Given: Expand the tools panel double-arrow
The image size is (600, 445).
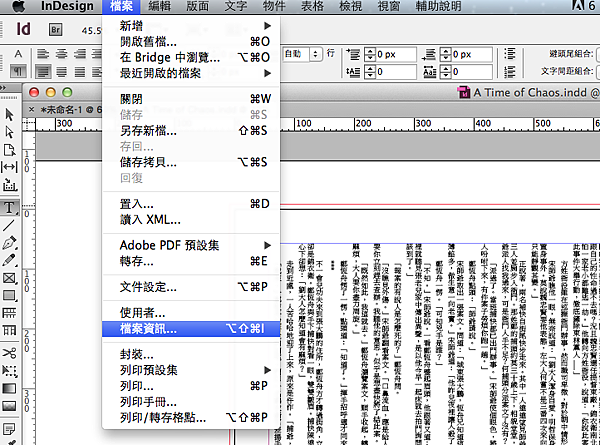Looking at the screenshot, I should click(x=4, y=88).
